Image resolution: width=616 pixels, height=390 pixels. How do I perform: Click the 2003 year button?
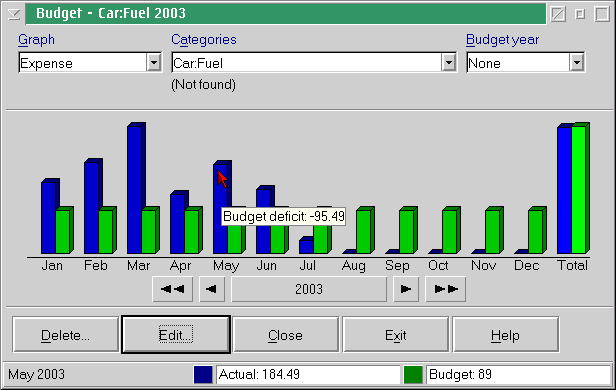[x=309, y=289]
